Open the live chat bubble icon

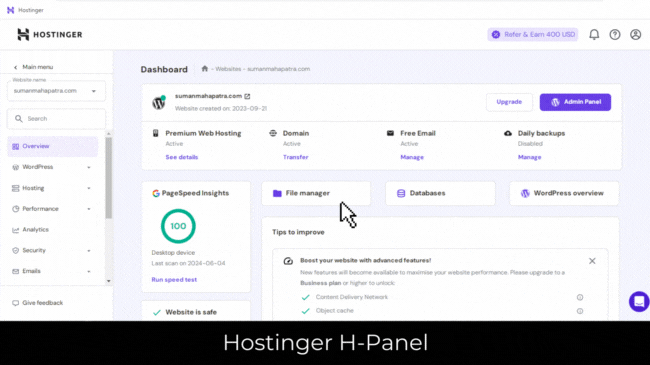coord(639,301)
